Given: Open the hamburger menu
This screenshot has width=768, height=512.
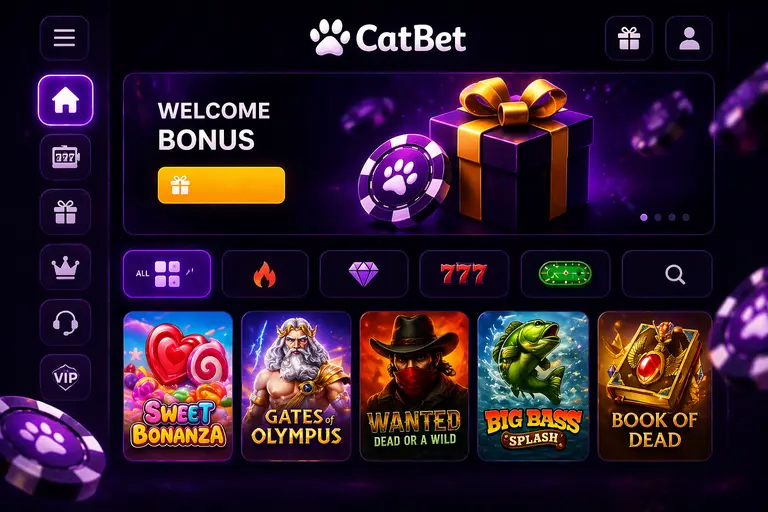Looking at the screenshot, I should point(64,38).
